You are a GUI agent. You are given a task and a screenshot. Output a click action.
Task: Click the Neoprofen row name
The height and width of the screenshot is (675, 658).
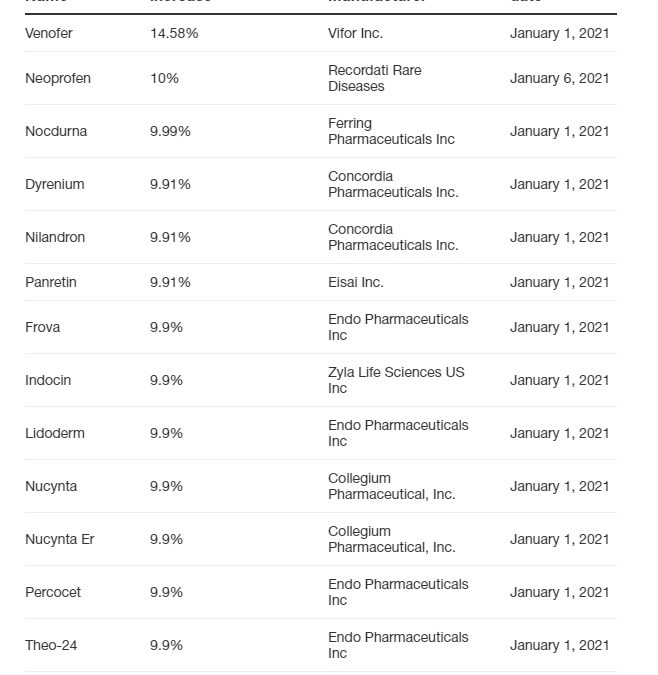pyautogui.click(x=58, y=78)
